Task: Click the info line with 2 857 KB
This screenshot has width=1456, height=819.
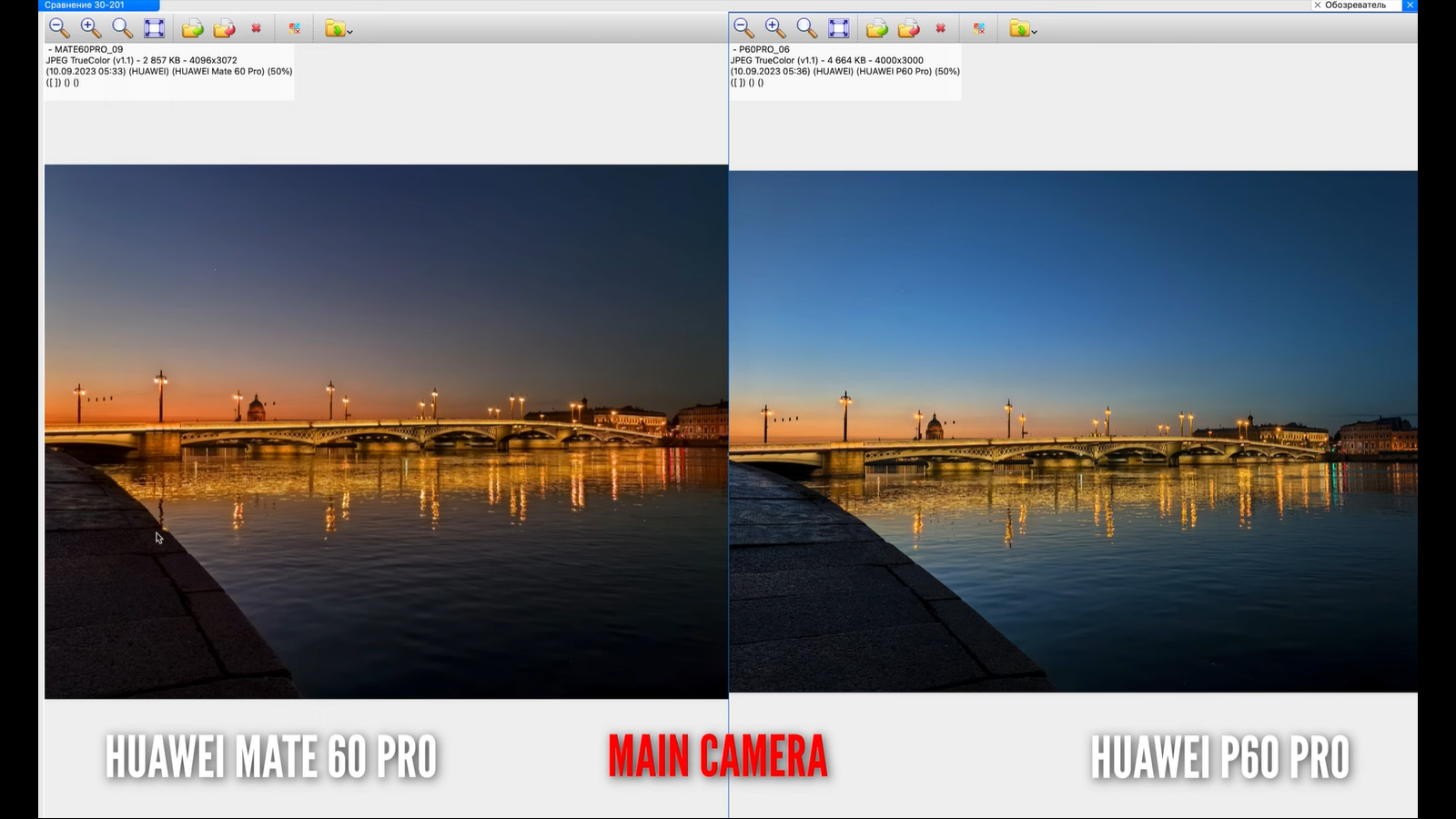Action: 142,60
